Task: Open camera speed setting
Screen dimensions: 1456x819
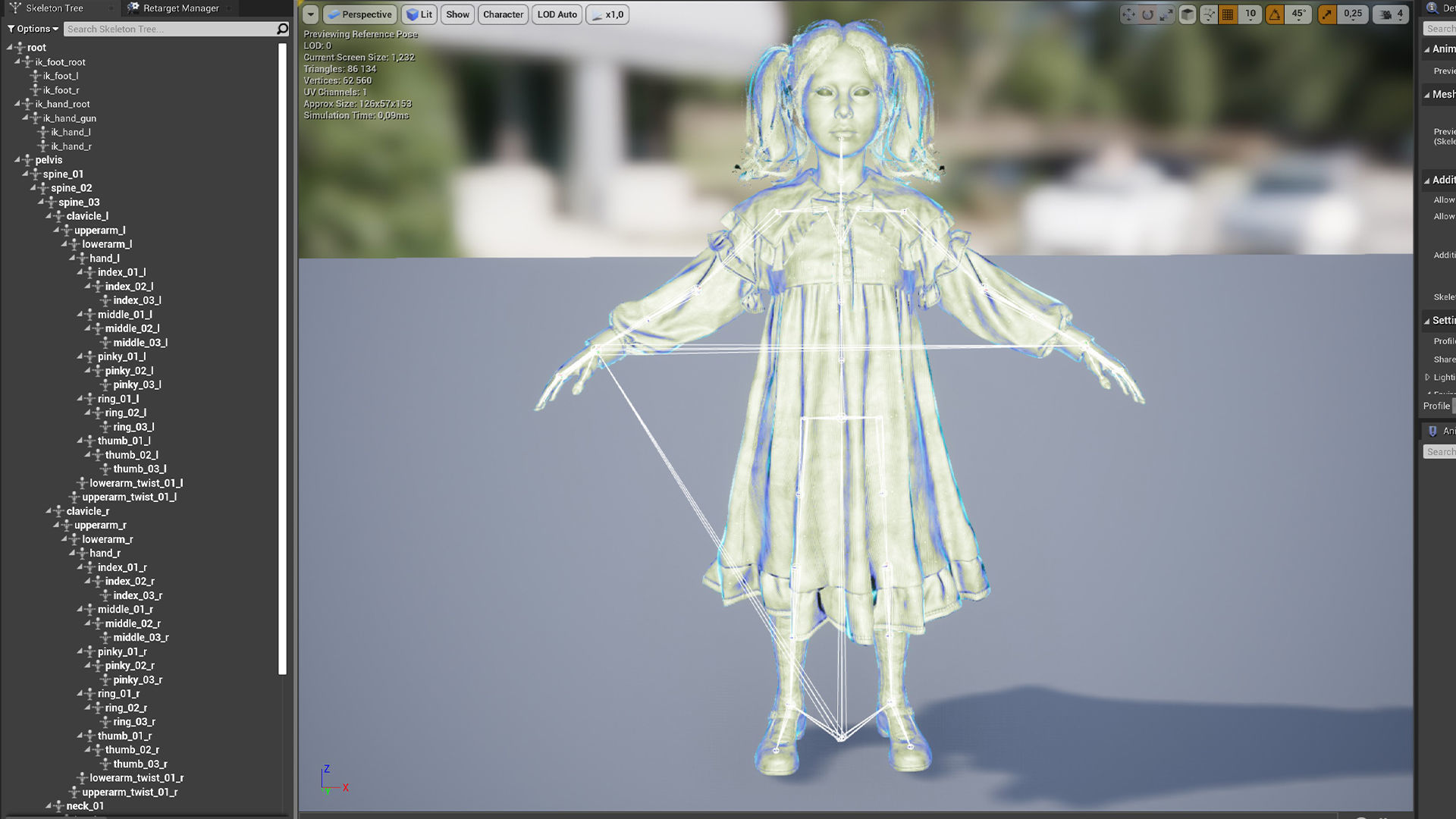Action: point(1392,14)
